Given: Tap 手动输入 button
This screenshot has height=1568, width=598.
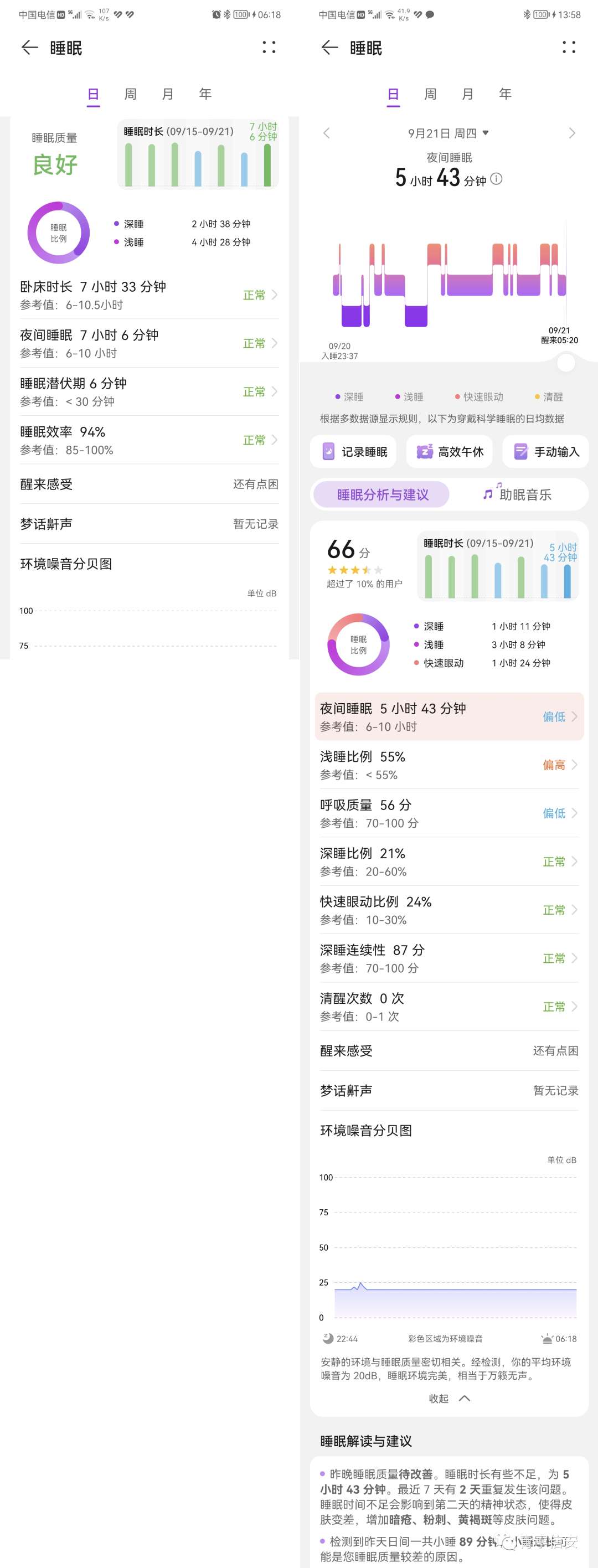Looking at the screenshot, I should pos(545,452).
